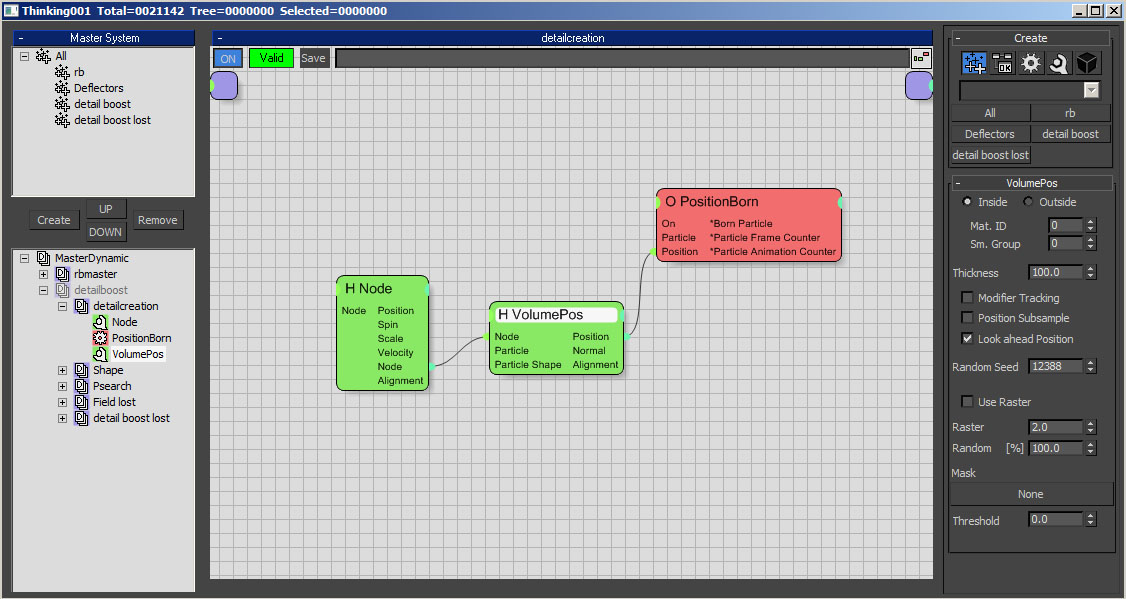This screenshot has height=599, width=1126.
Task: Click Create button under Master System
Action: pyautogui.click(x=54, y=220)
